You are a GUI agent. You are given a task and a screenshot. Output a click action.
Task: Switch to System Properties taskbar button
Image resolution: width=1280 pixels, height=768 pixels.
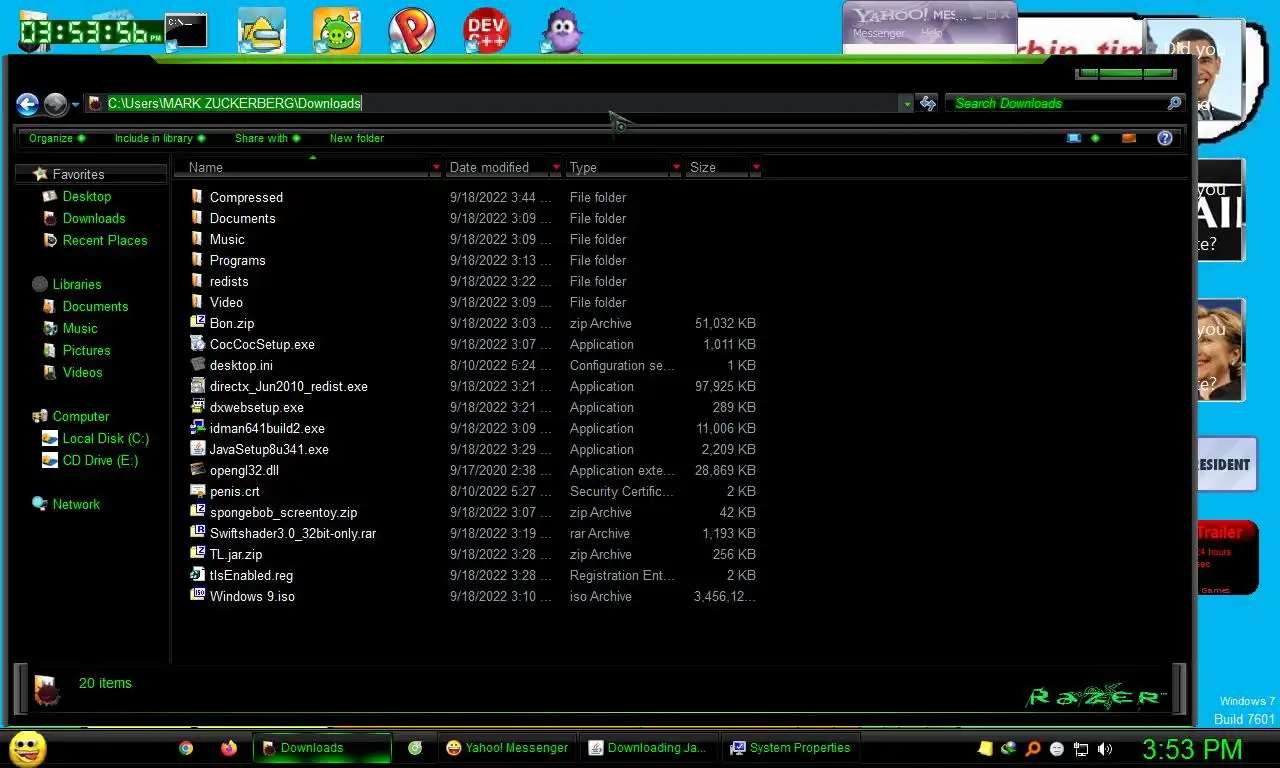(x=790, y=748)
